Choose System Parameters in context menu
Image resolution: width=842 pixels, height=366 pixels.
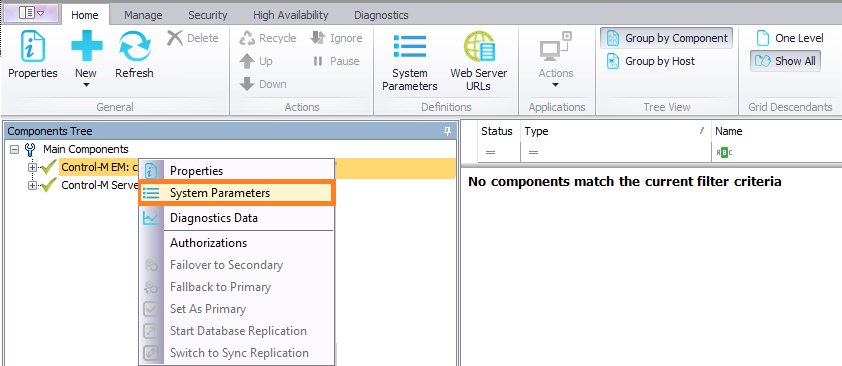236,193
